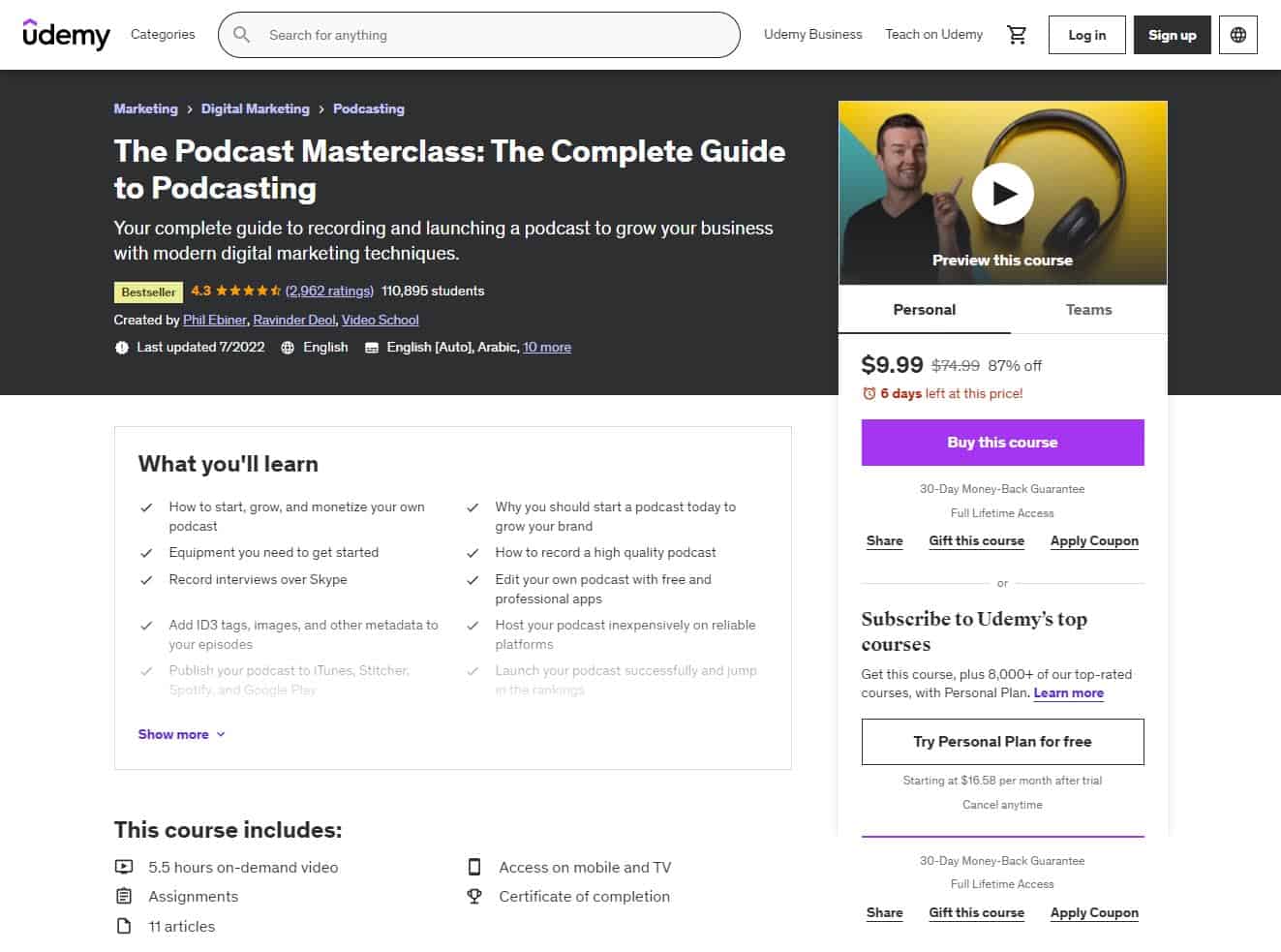Click Learn more about Personal Plan
1281x952 pixels.
(x=1068, y=693)
